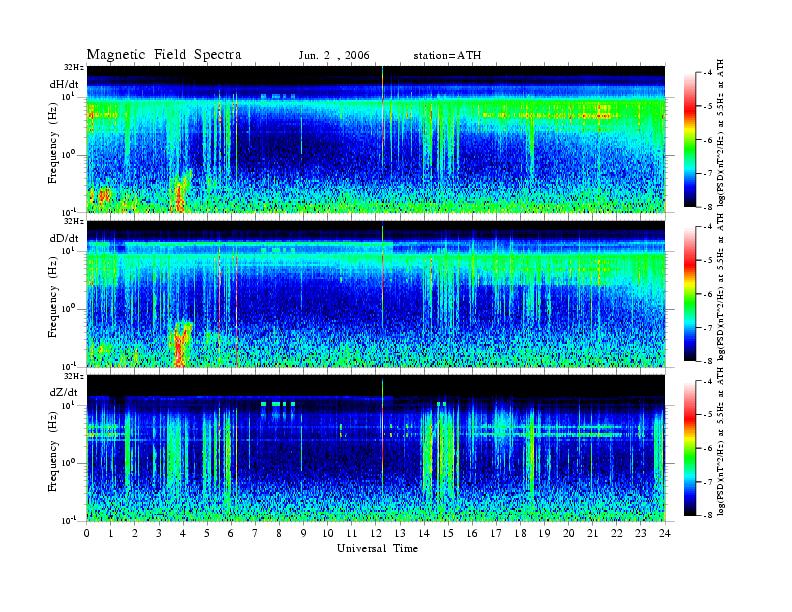Screen dimensions: 792x612
Task: Click the "Universal Time" axis title
Action: [377, 548]
